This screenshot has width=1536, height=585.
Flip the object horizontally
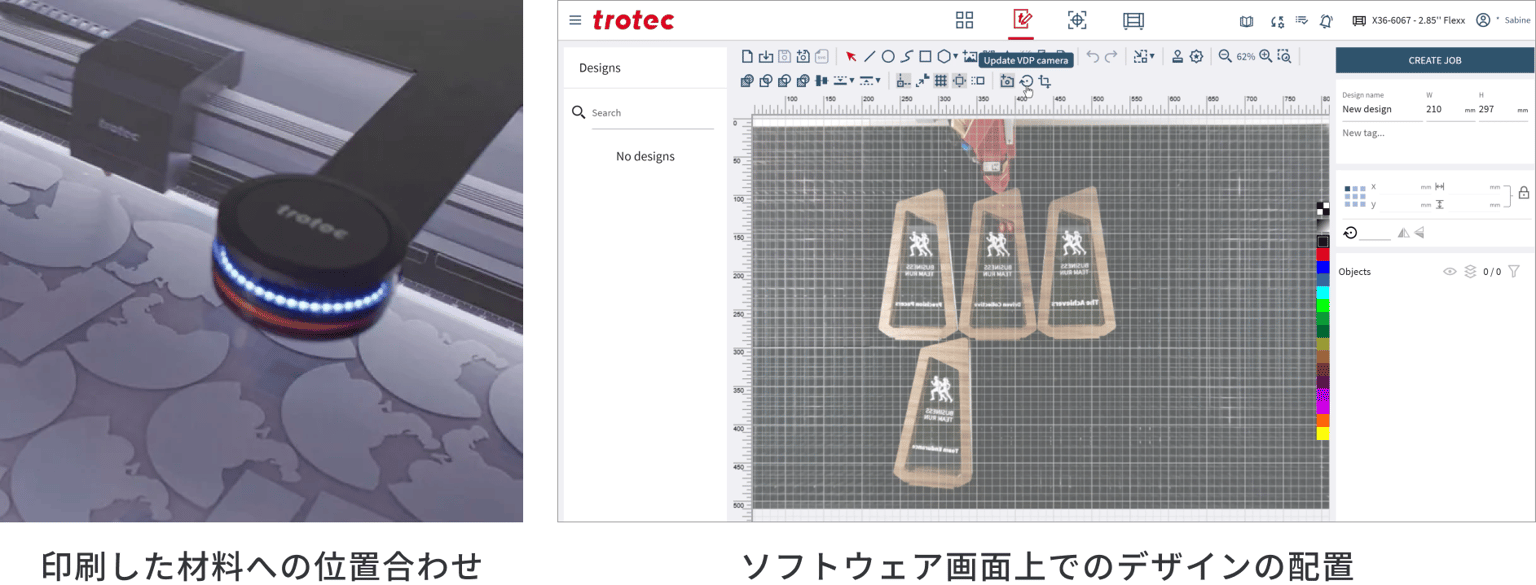1403,232
